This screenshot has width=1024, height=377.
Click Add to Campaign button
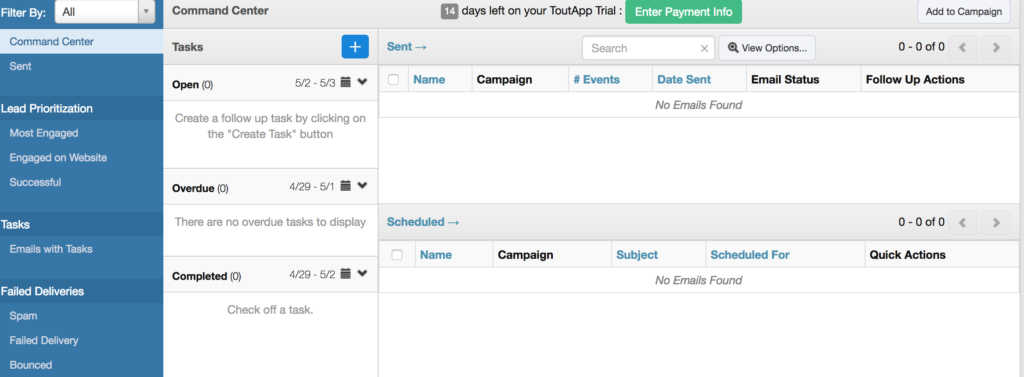tap(963, 12)
